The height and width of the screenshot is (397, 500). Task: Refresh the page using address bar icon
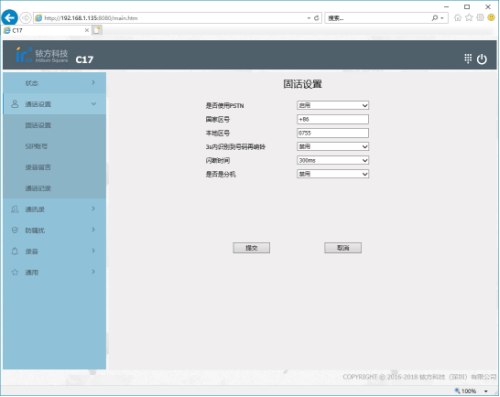pos(316,18)
